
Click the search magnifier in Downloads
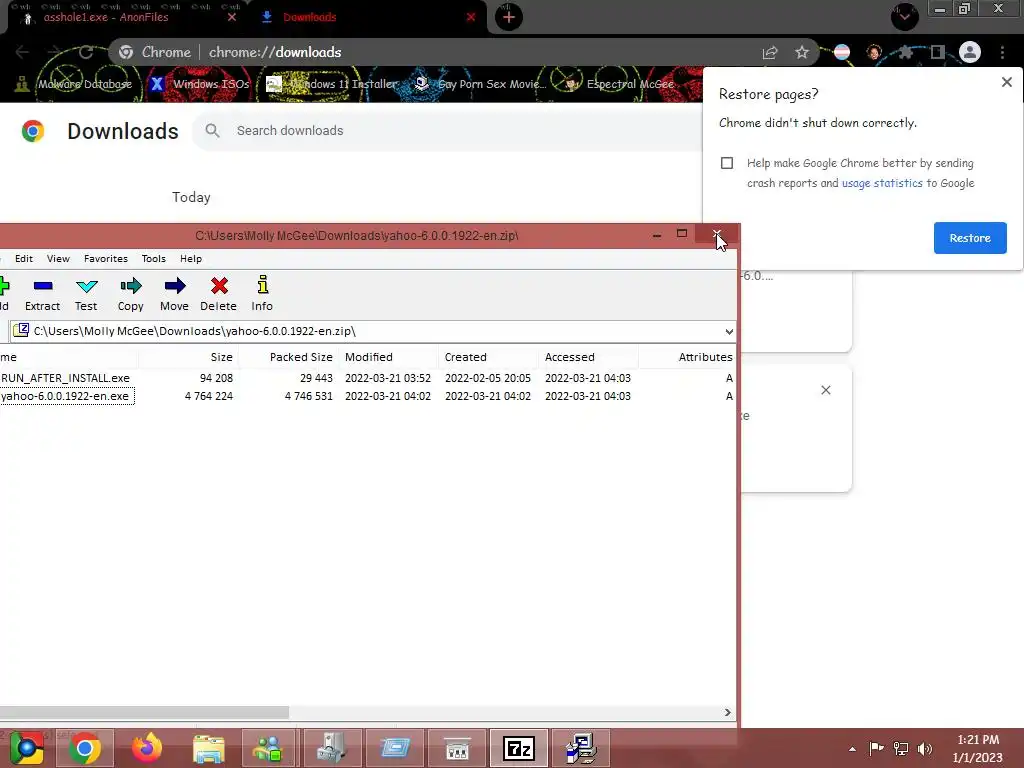point(212,131)
